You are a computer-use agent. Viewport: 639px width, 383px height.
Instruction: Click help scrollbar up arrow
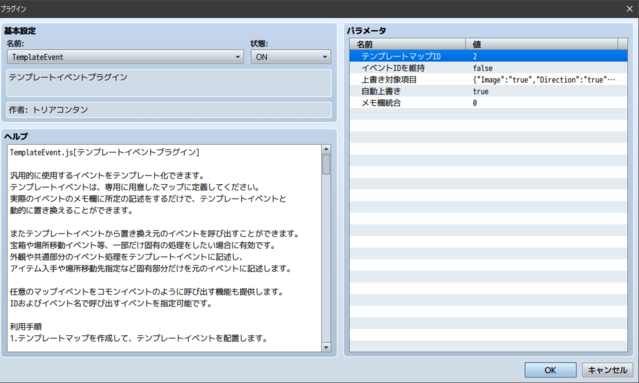(326, 149)
